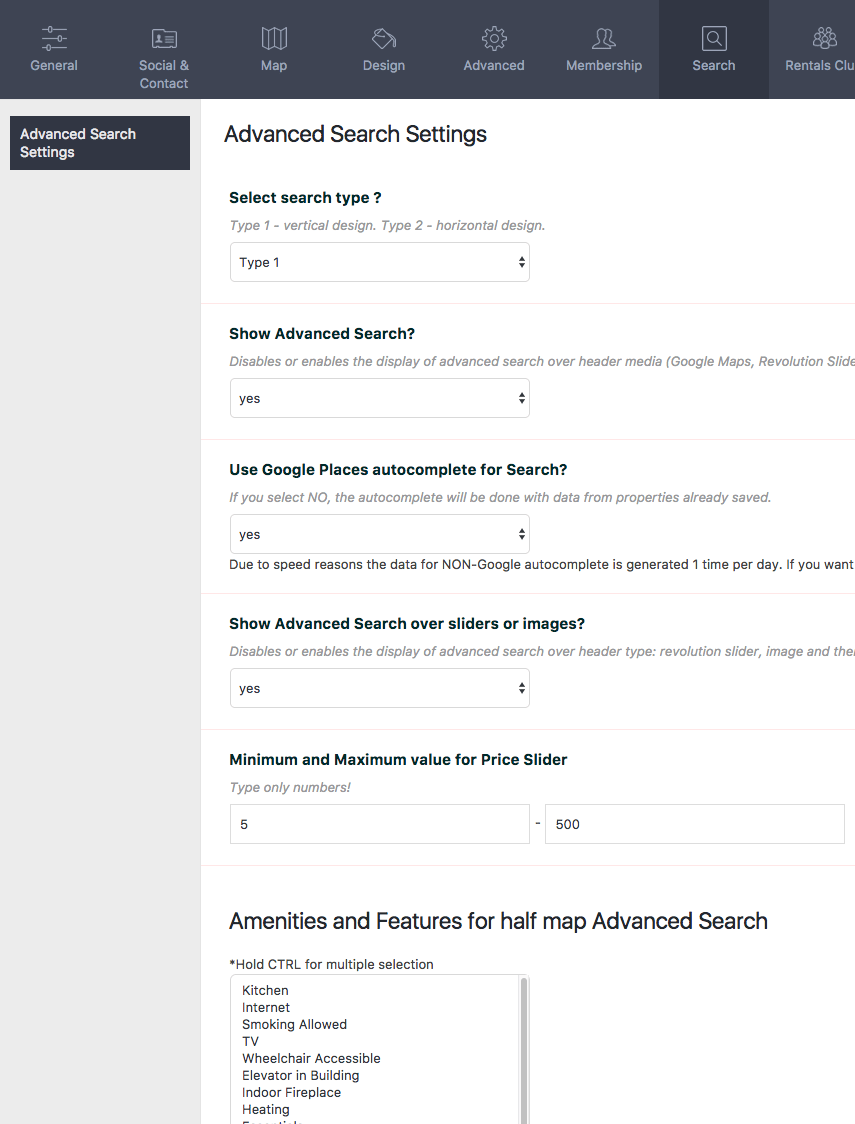855x1124 pixels.
Task: Open the Membership users icon
Action: [603, 37]
